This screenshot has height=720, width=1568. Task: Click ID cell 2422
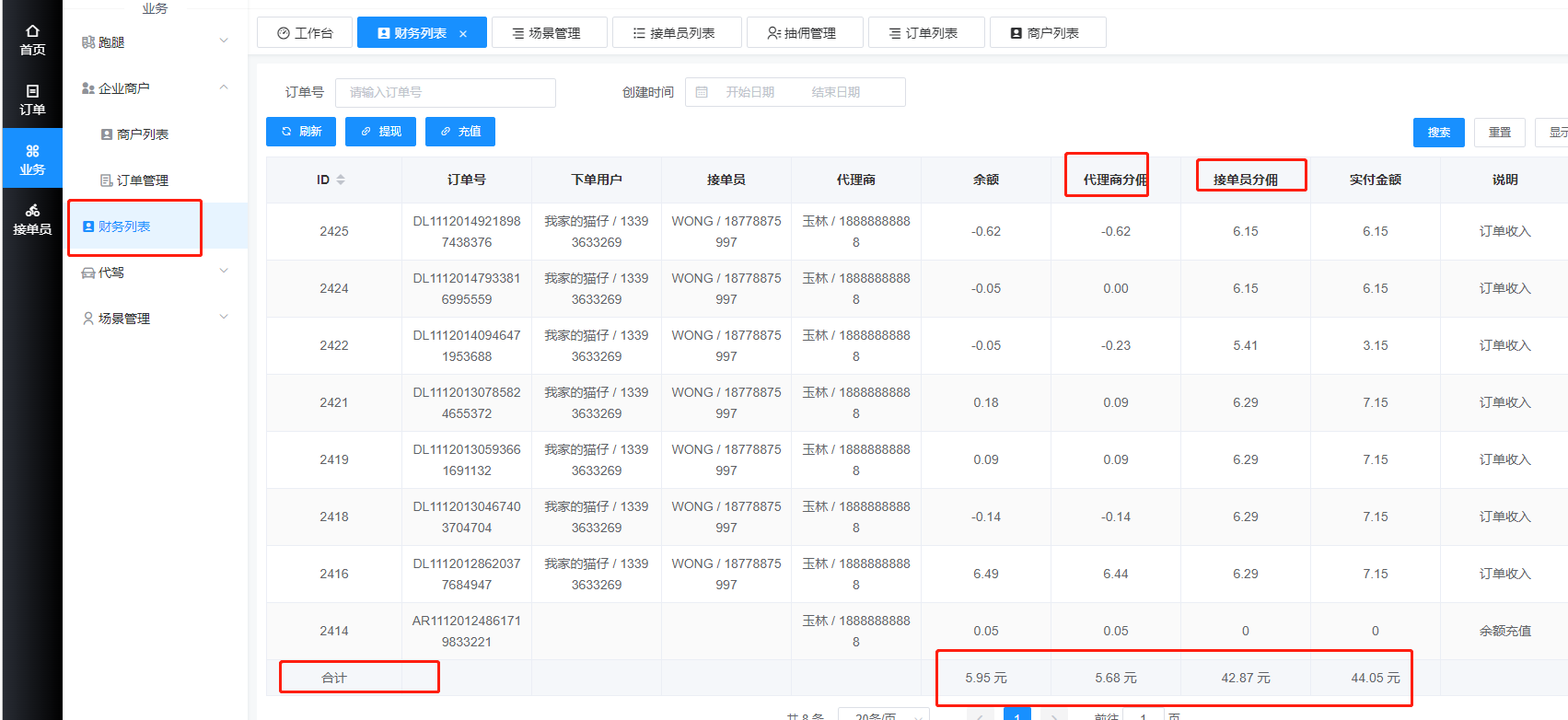tap(334, 345)
